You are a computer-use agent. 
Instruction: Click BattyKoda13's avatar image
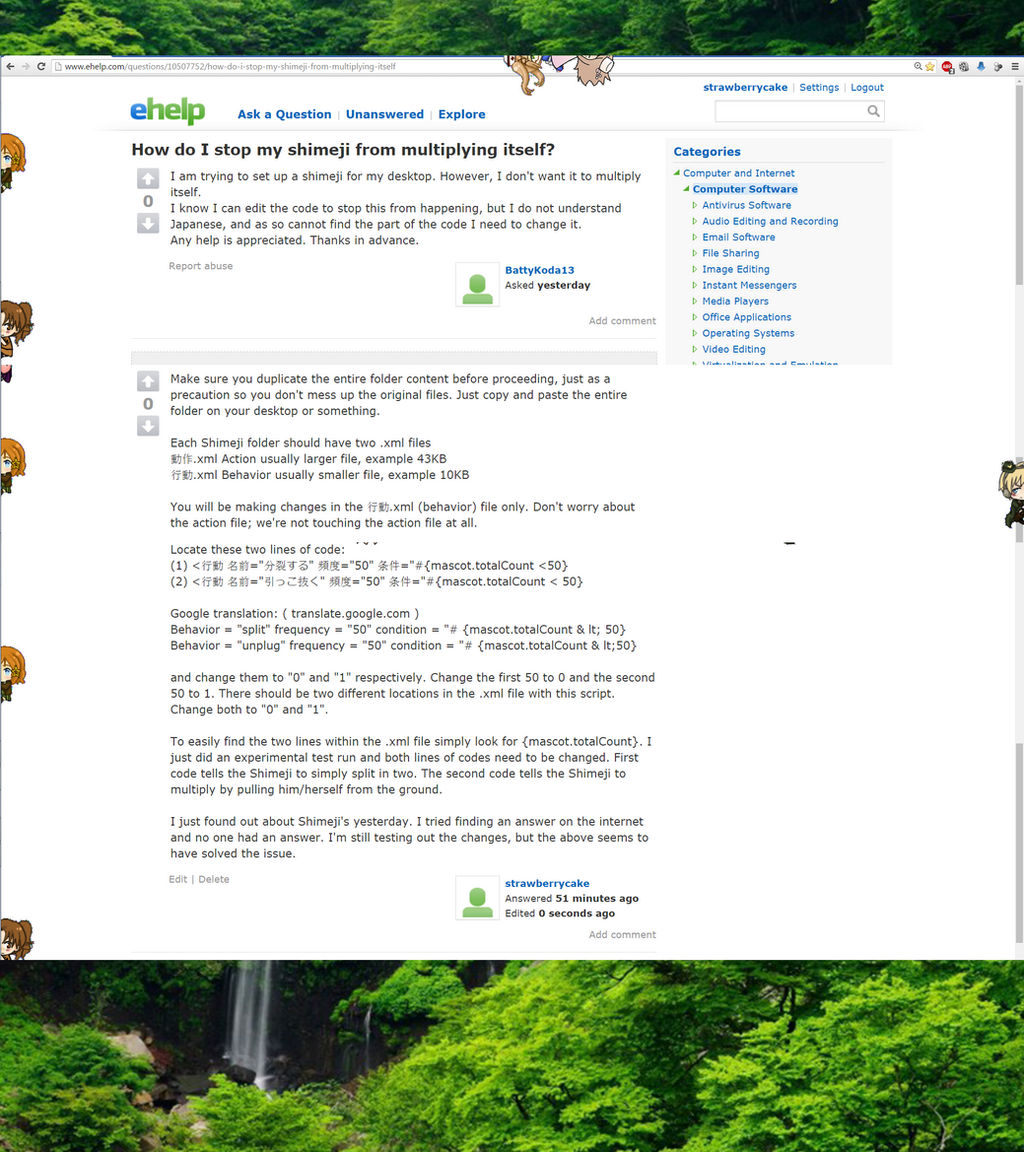click(477, 284)
